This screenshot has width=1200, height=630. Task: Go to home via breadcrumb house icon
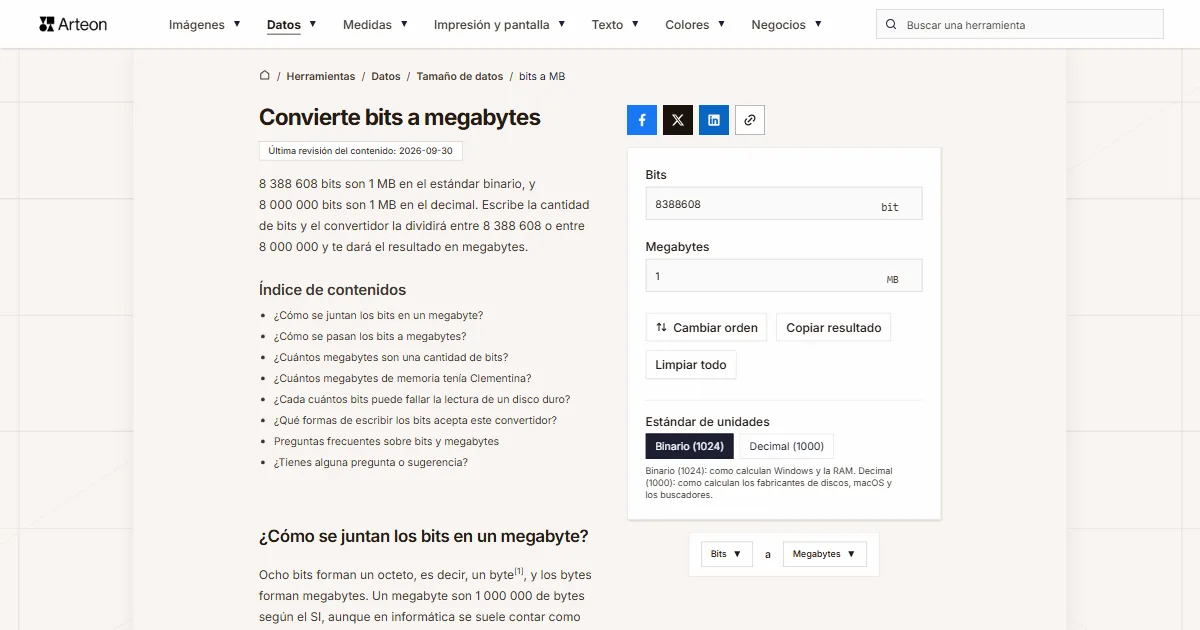(x=265, y=76)
